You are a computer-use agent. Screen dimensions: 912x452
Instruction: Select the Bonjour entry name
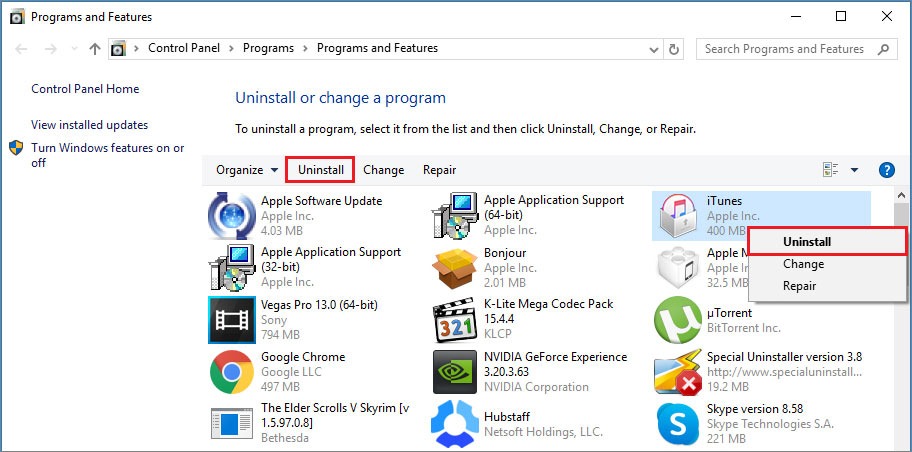(505, 253)
